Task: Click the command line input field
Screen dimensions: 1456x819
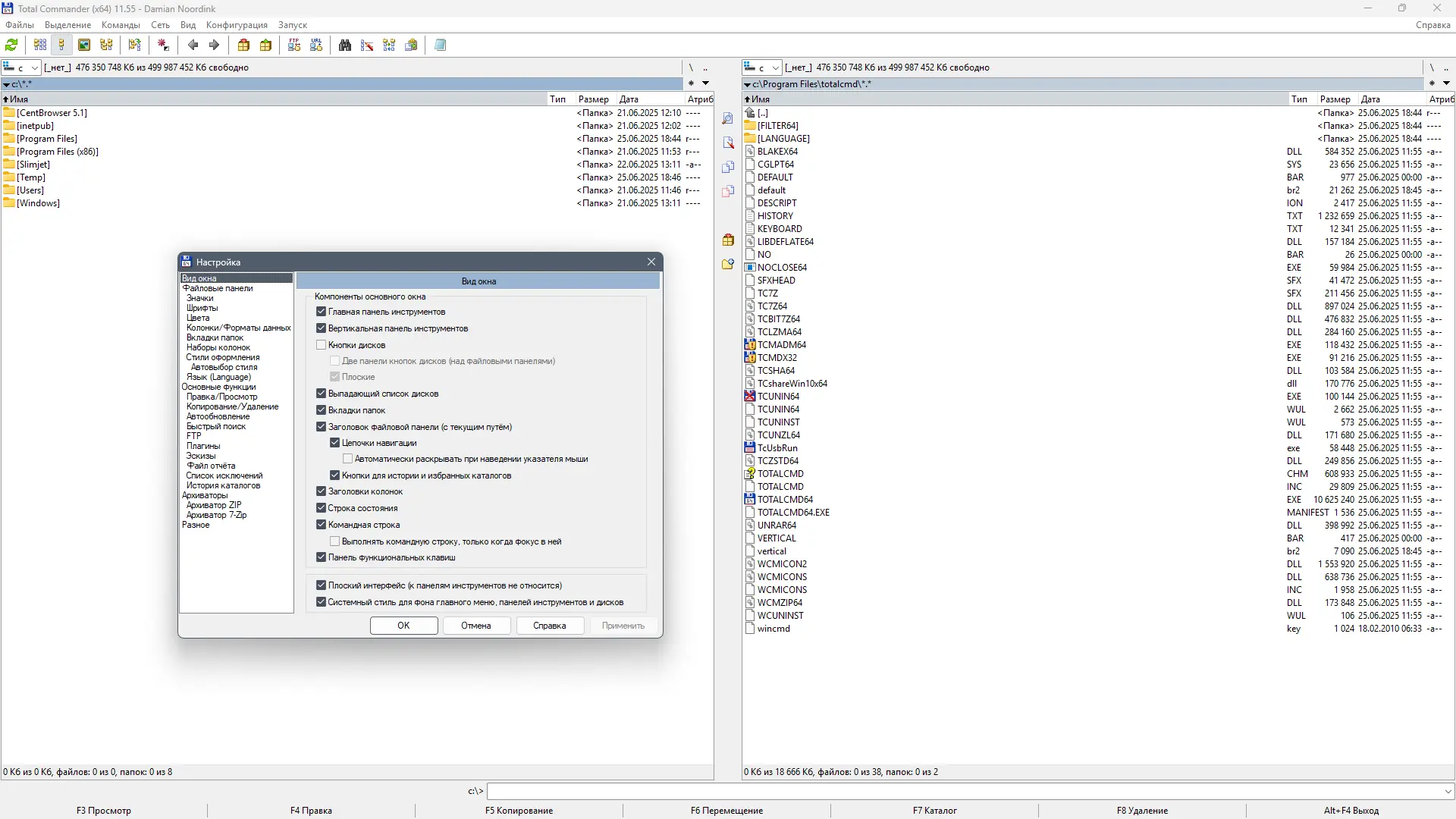Action: [963, 792]
